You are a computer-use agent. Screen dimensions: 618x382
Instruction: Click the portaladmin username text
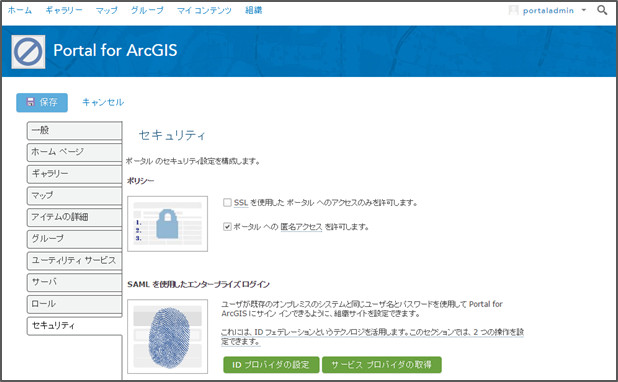click(x=548, y=11)
